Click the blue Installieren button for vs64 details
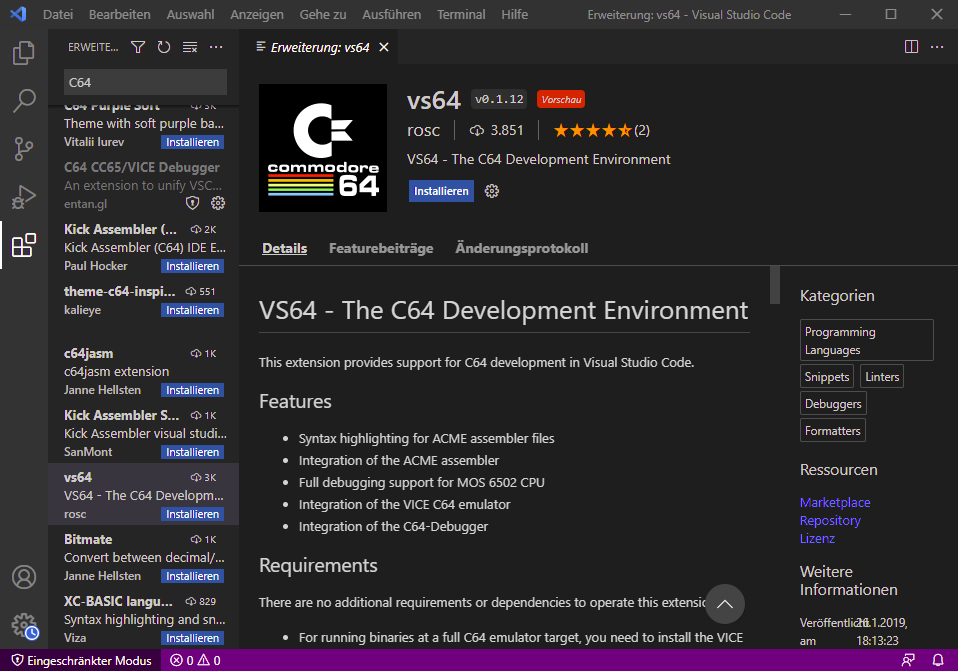958x671 pixels. tap(441, 191)
